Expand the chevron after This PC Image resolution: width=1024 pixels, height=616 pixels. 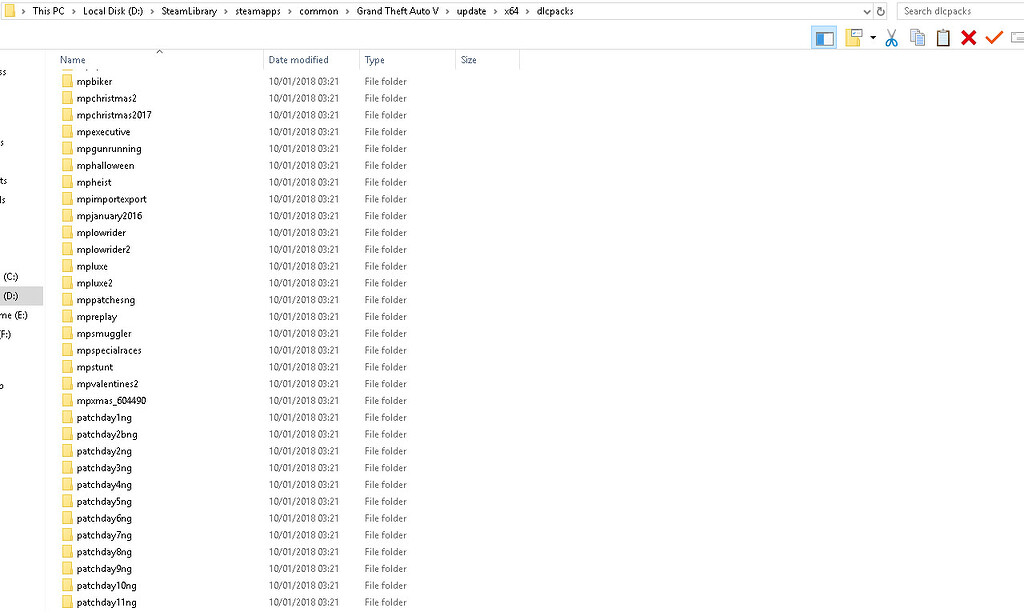[74, 11]
